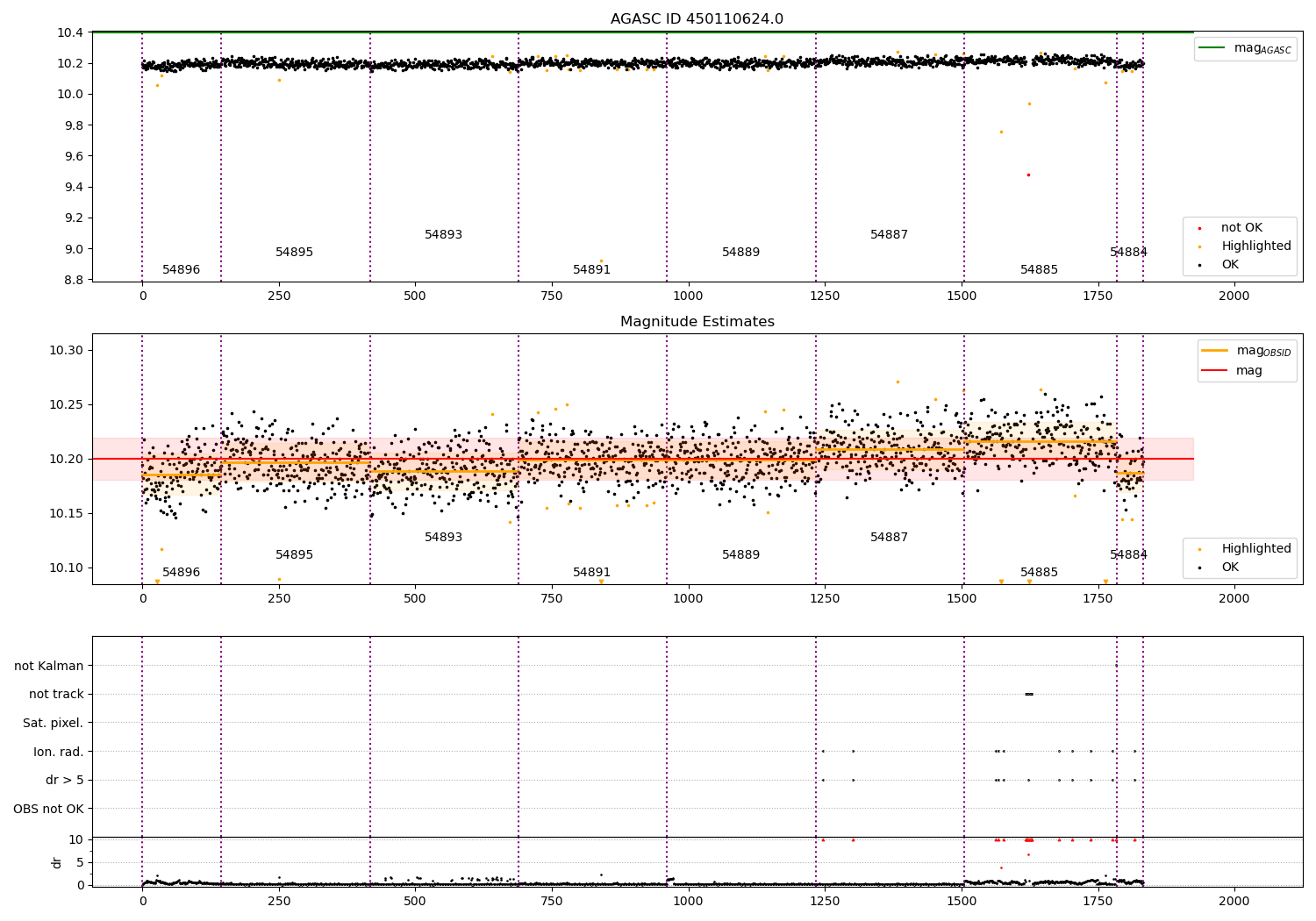Click the 'not track' black marker cluster
This screenshot has height=921, width=1316.
point(1029,695)
